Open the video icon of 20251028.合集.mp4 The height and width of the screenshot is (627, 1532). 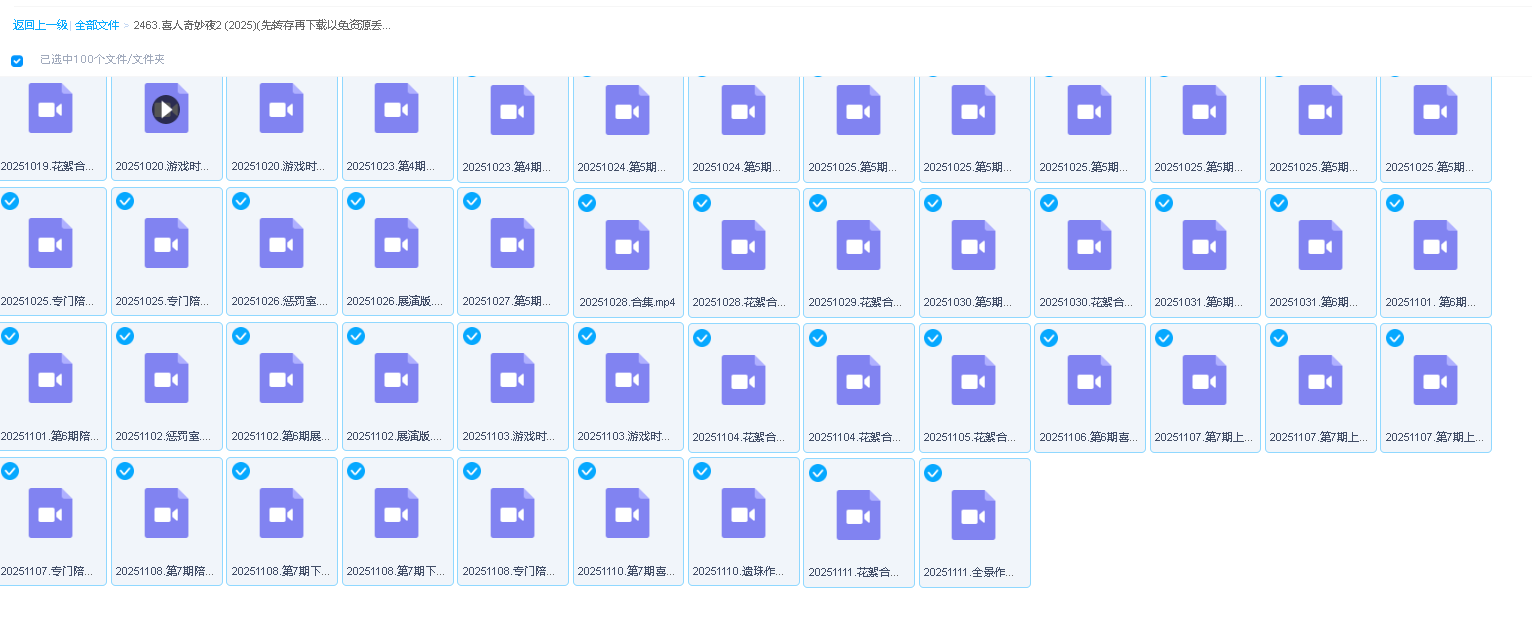(x=628, y=245)
